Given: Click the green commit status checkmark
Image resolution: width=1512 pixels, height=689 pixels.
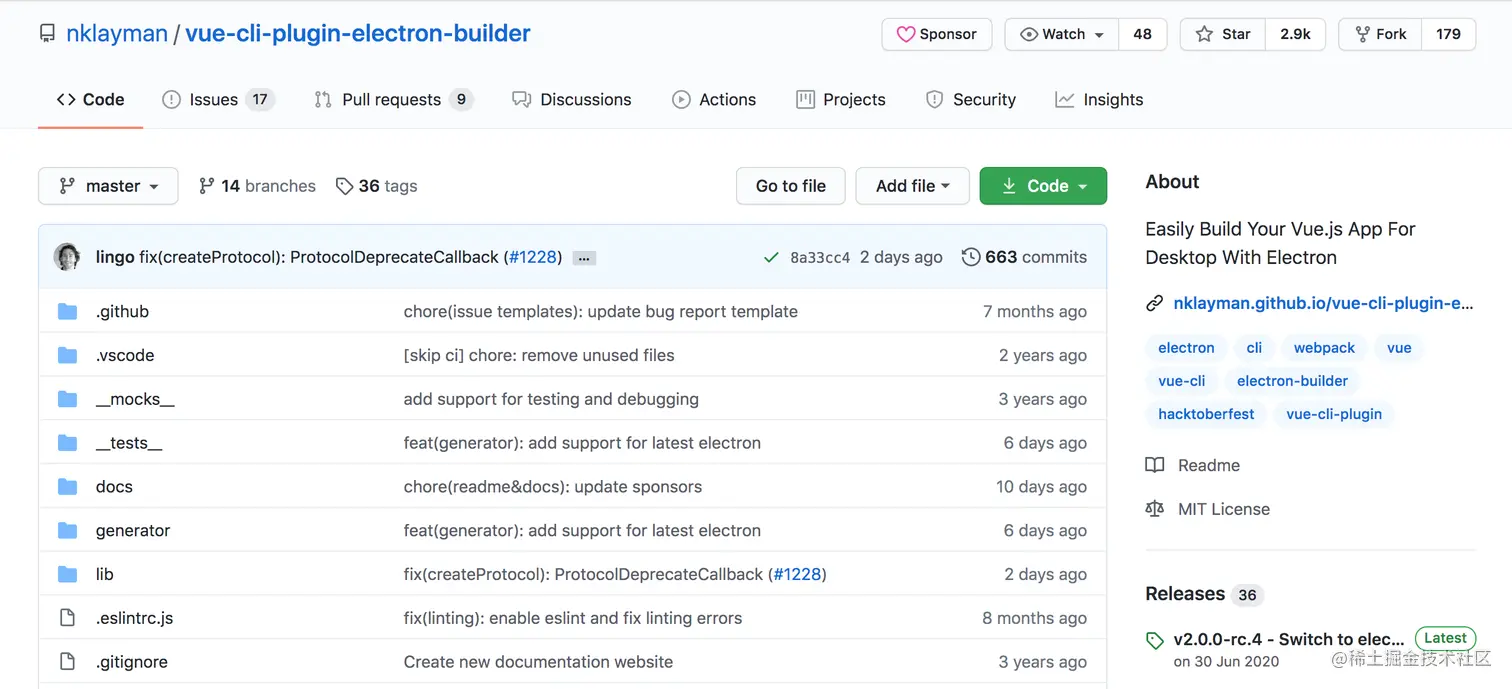Looking at the screenshot, I should click(x=770, y=257).
